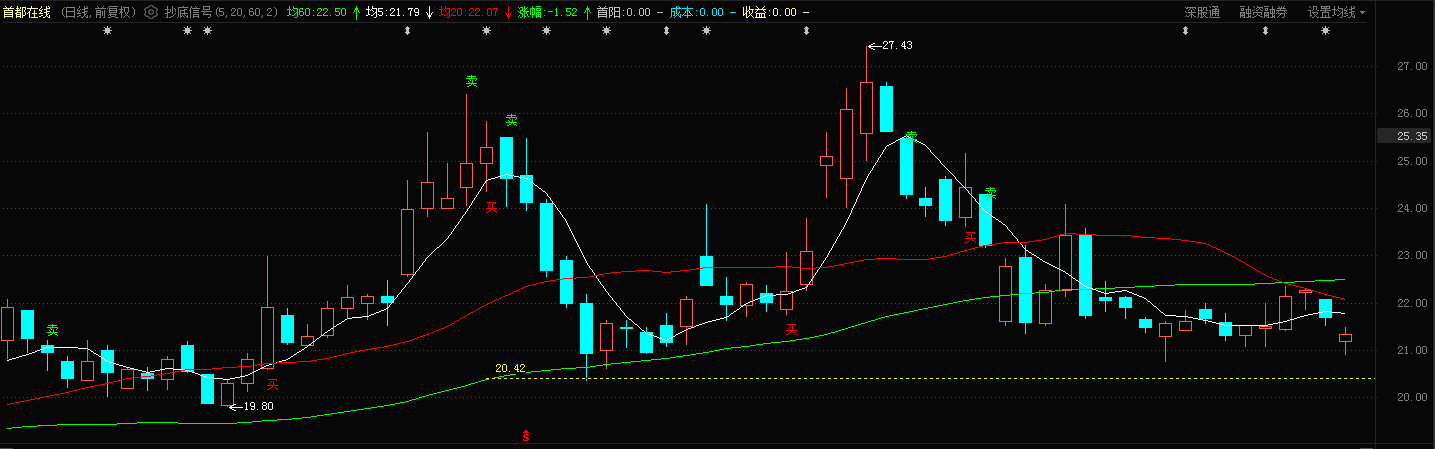Viewport: 1435px width, 449px height.
Task: Click the 收益:0.00 readout
Action: tap(769, 12)
